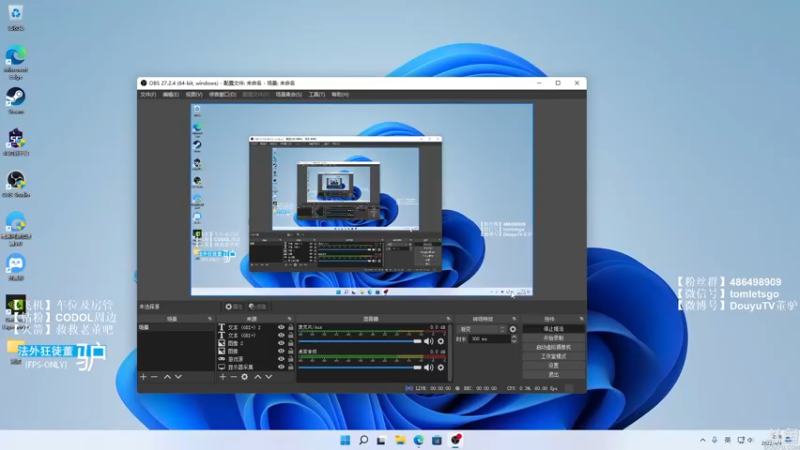Screen dimensions: 800x450
Task: Open 帮助(H) menu
Action: point(340,94)
